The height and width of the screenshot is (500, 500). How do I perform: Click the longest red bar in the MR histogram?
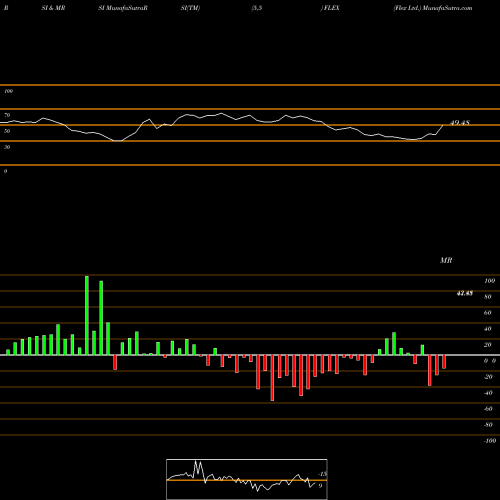pyautogui.click(x=272, y=378)
